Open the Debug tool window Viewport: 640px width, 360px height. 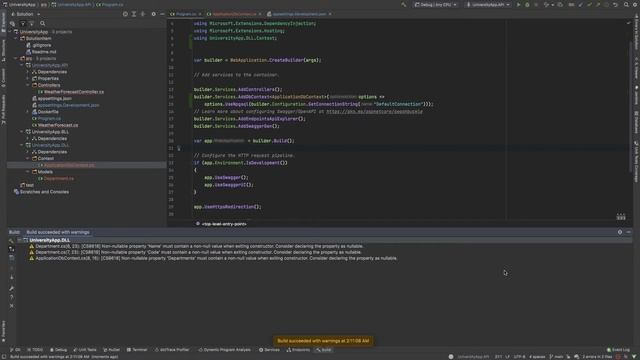tap(58, 350)
